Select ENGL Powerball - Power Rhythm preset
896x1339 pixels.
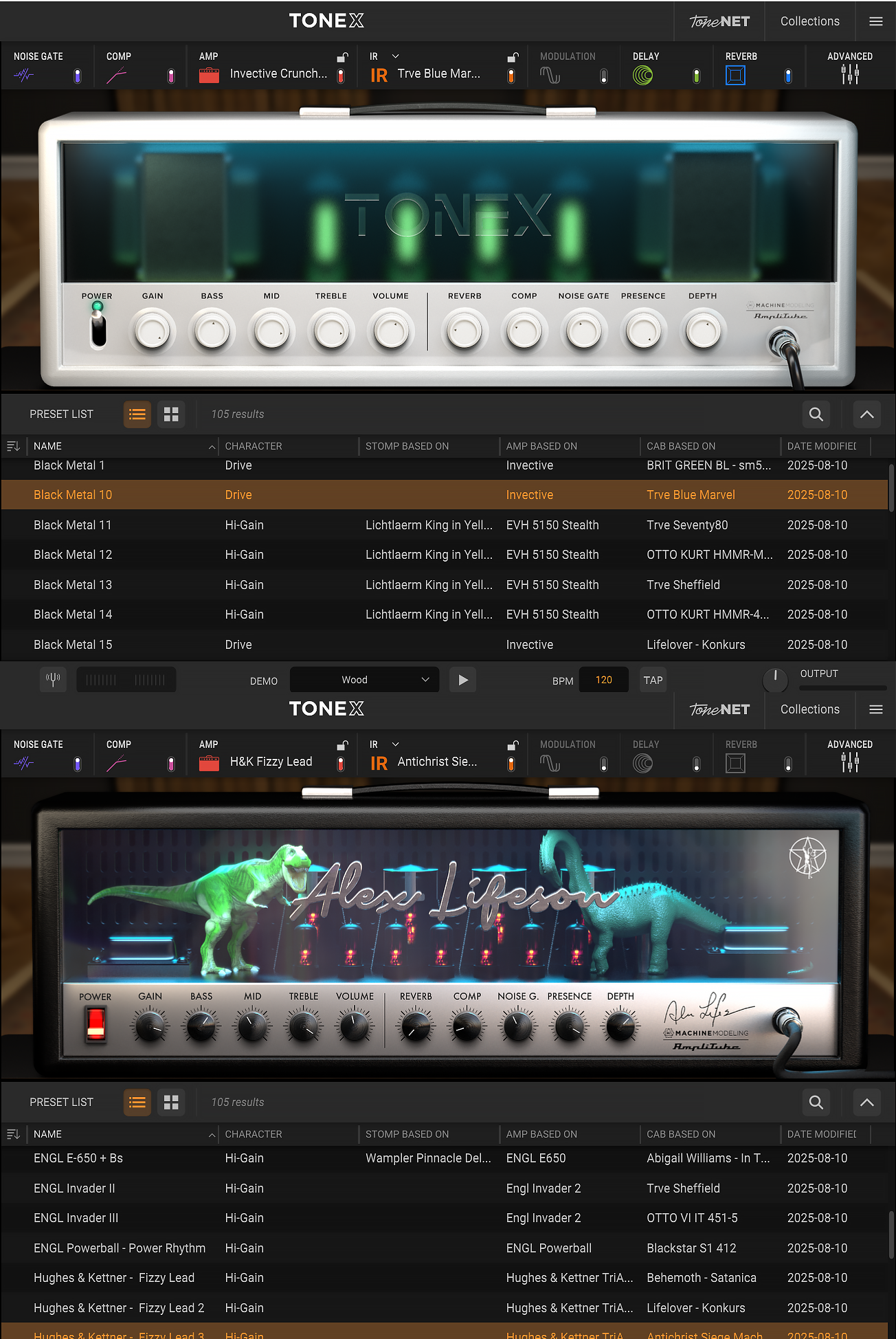[x=445, y=1248]
